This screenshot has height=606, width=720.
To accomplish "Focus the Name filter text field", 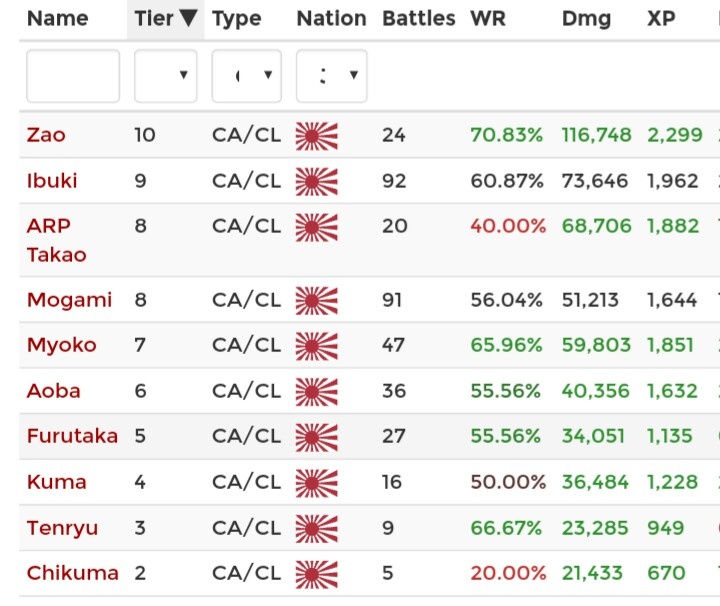I will coord(73,76).
